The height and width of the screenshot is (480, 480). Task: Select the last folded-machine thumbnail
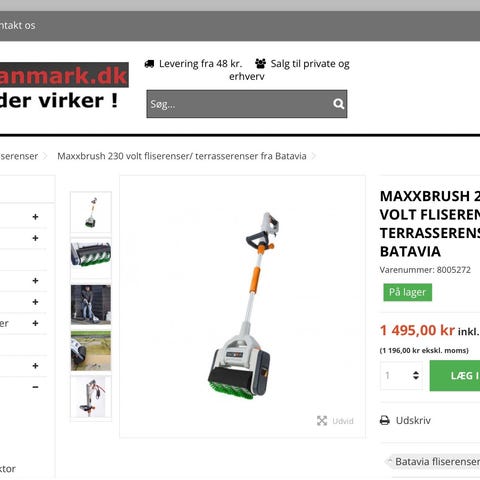(91, 396)
